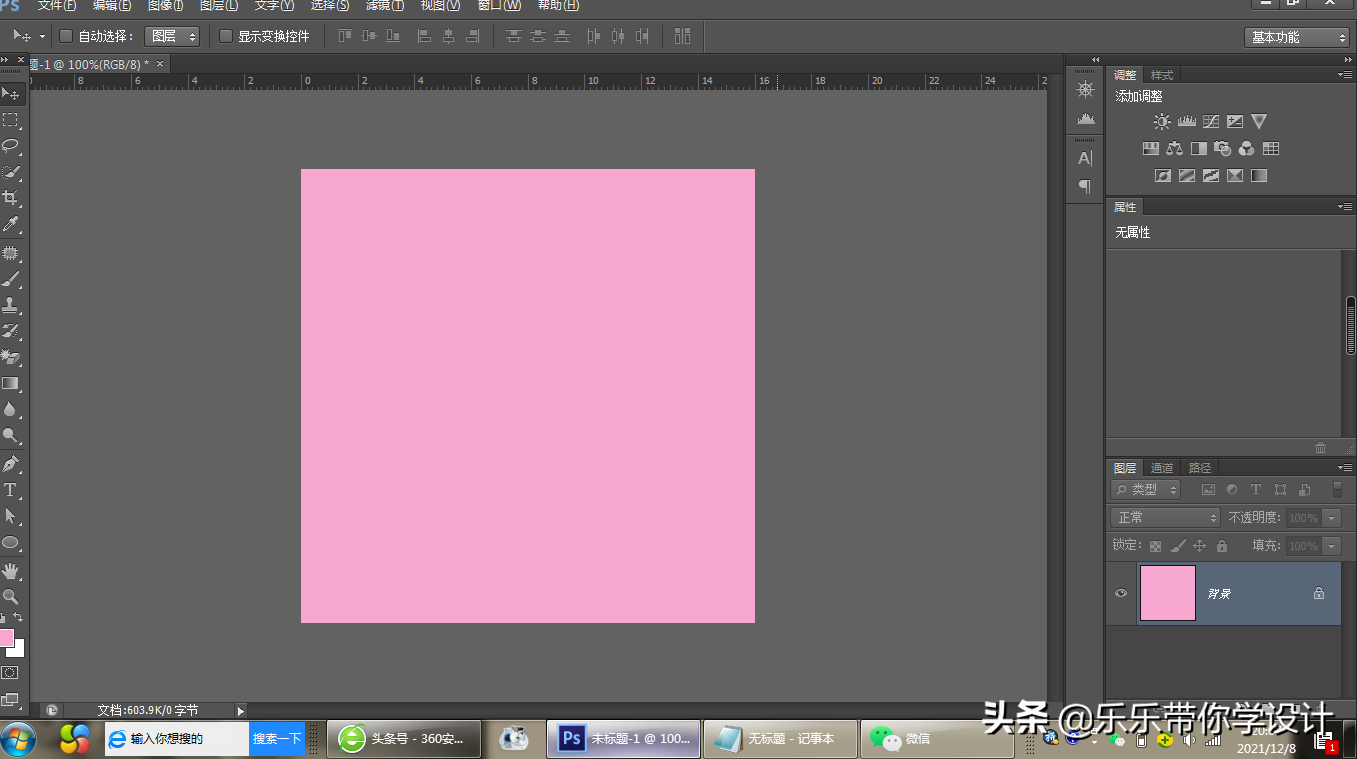
Task: Click the 背景 layer thumbnail
Action: 1168,593
